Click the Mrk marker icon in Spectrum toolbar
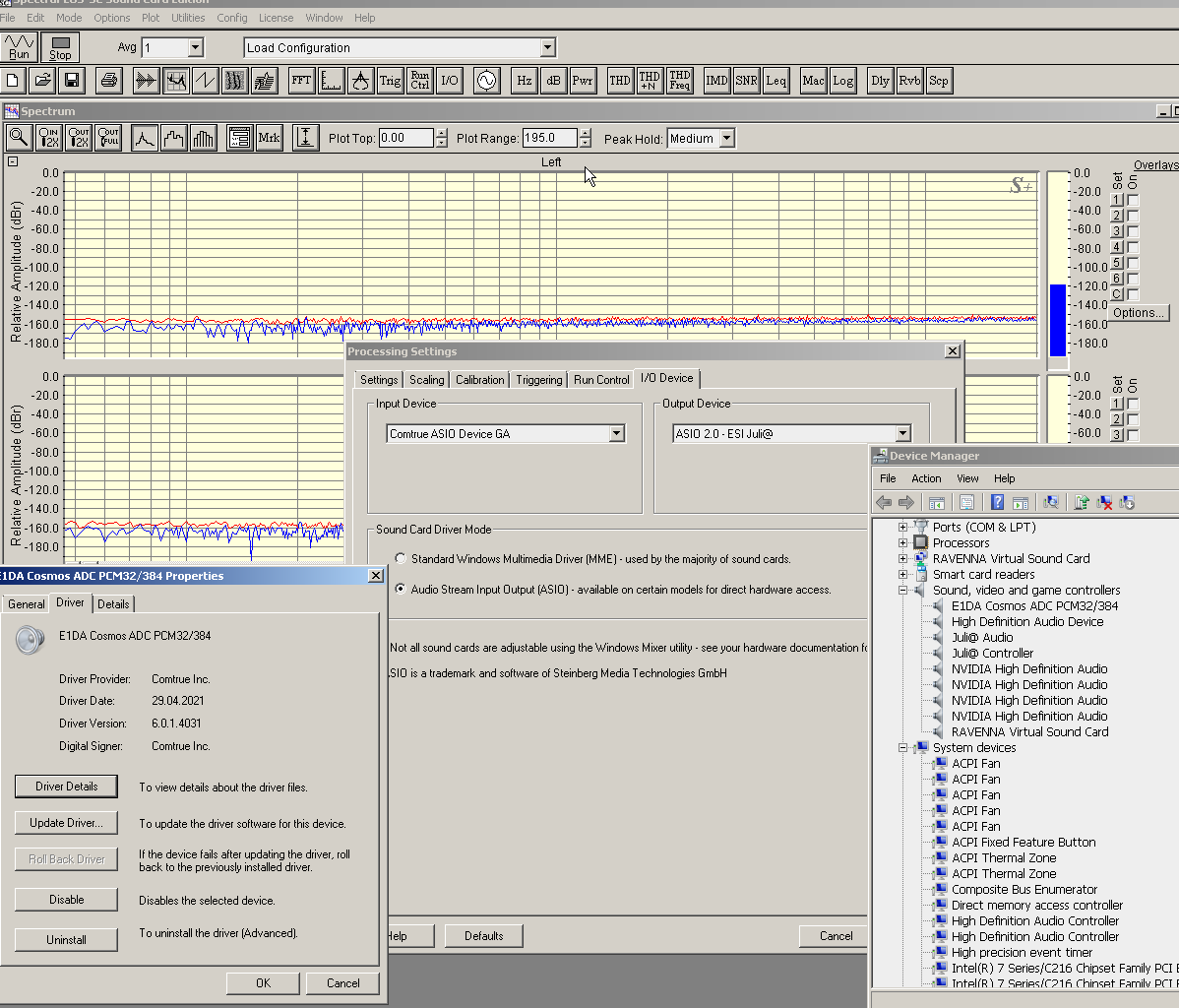Viewport: 1179px width, 1008px height. click(270, 139)
